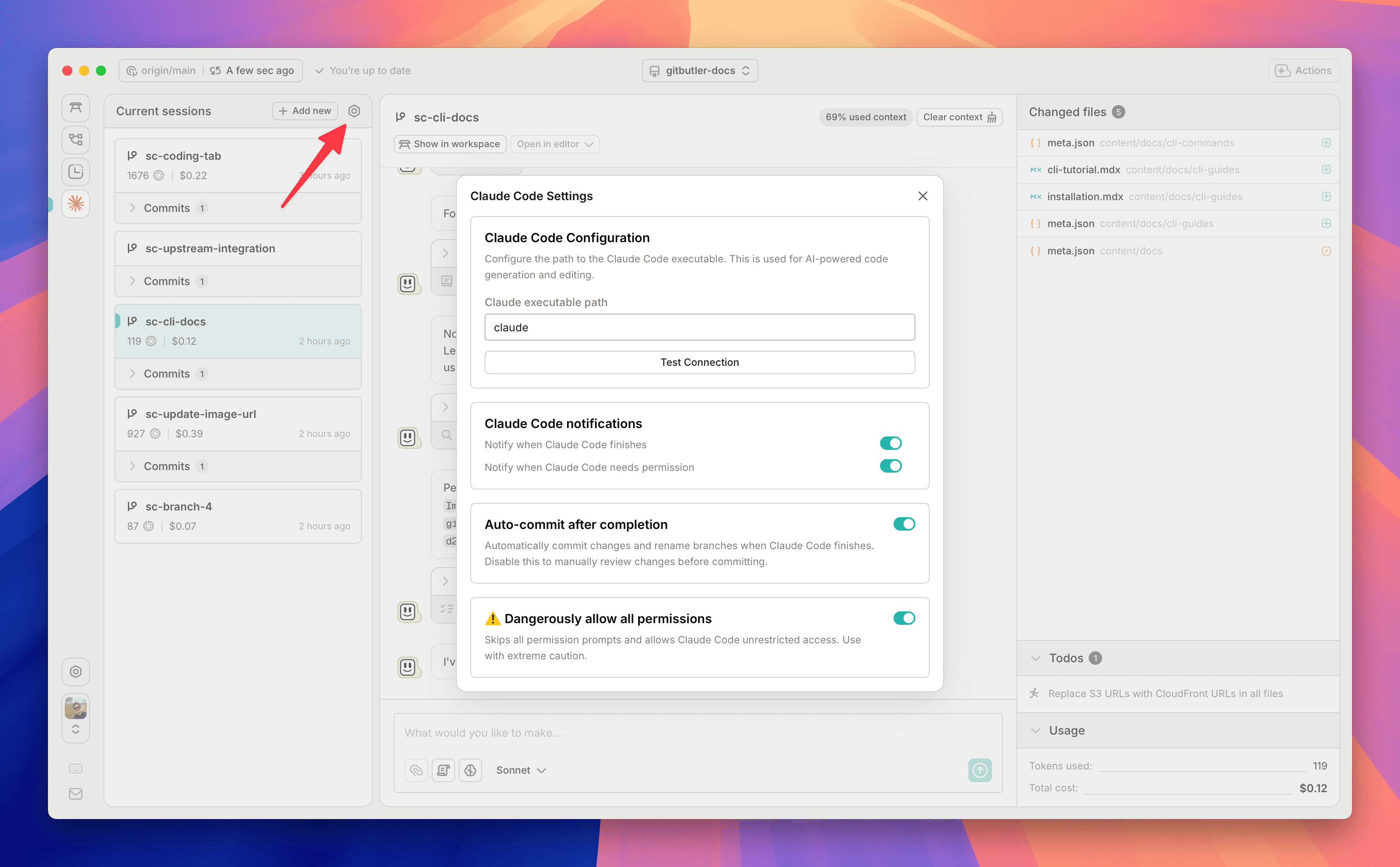This screenshot has width=1400, height=867.
Task: Open Claude Code settings via gear icon
Action: (354, 111)
